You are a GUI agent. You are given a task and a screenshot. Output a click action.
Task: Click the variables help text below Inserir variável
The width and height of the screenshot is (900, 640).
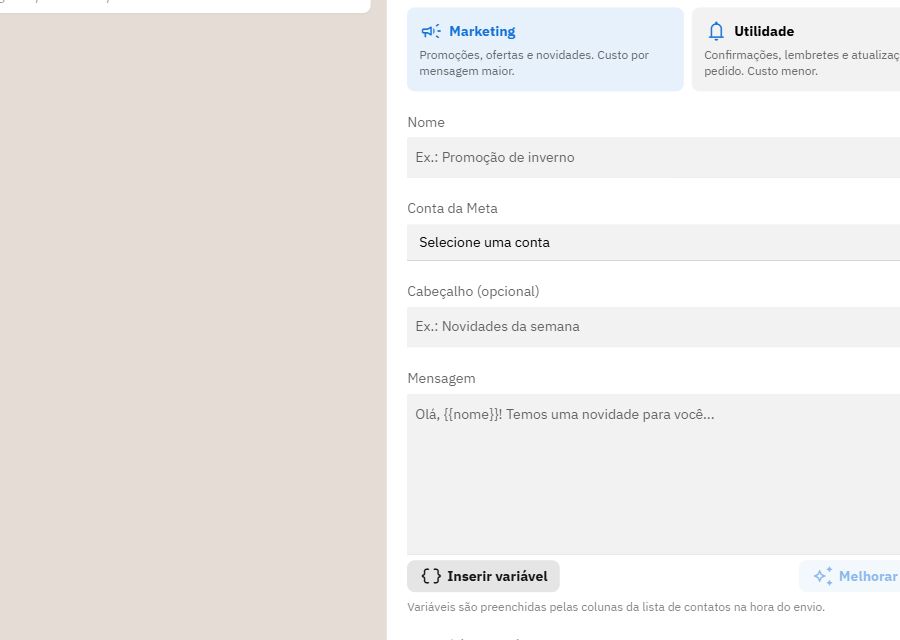615,607
